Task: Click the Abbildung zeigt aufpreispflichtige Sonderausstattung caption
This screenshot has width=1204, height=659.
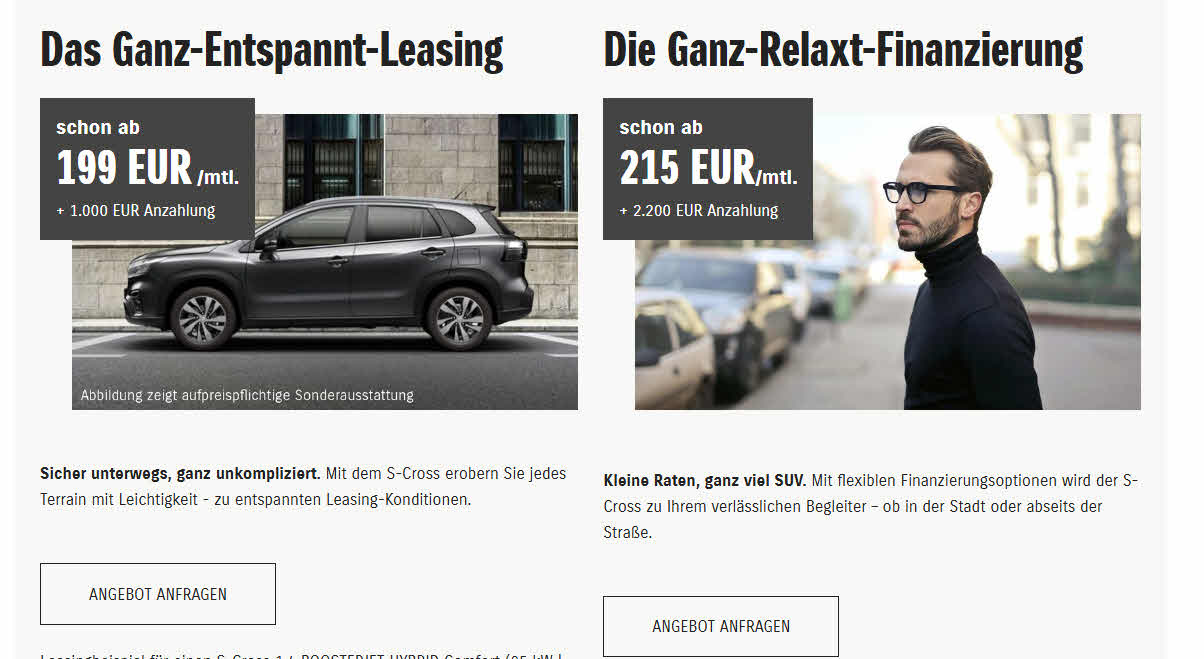Action: [x=247, y=395]
